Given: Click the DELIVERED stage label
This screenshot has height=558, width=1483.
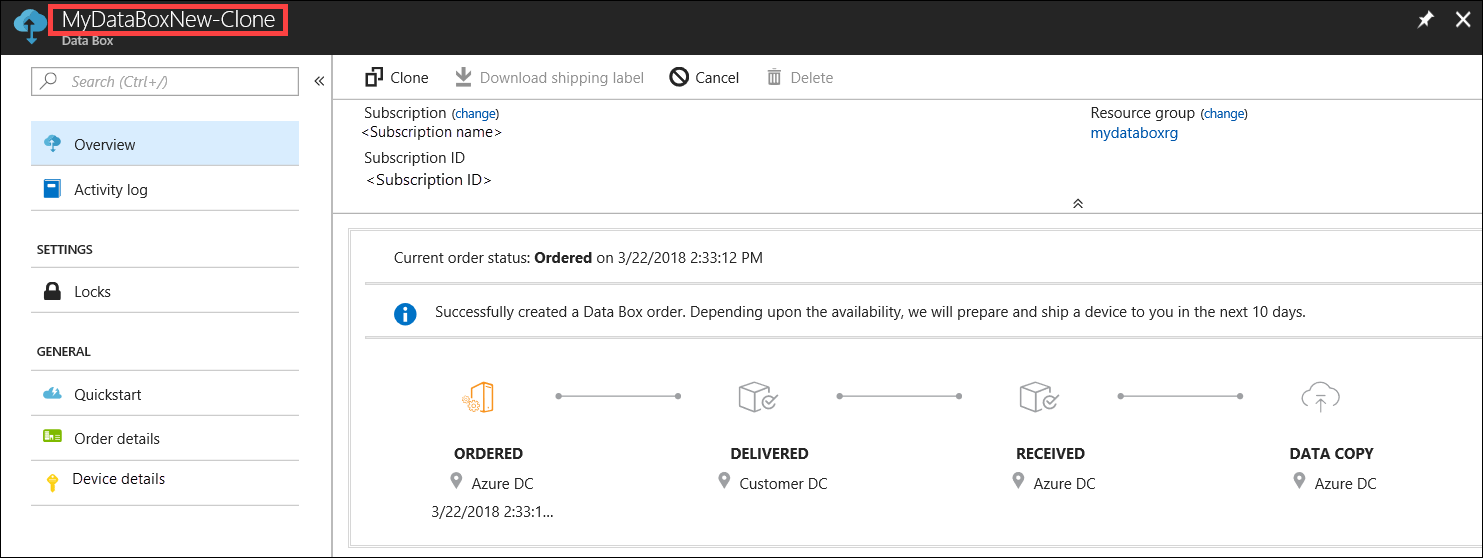Looking at the screenshot, I should click(x=769, y=453).
